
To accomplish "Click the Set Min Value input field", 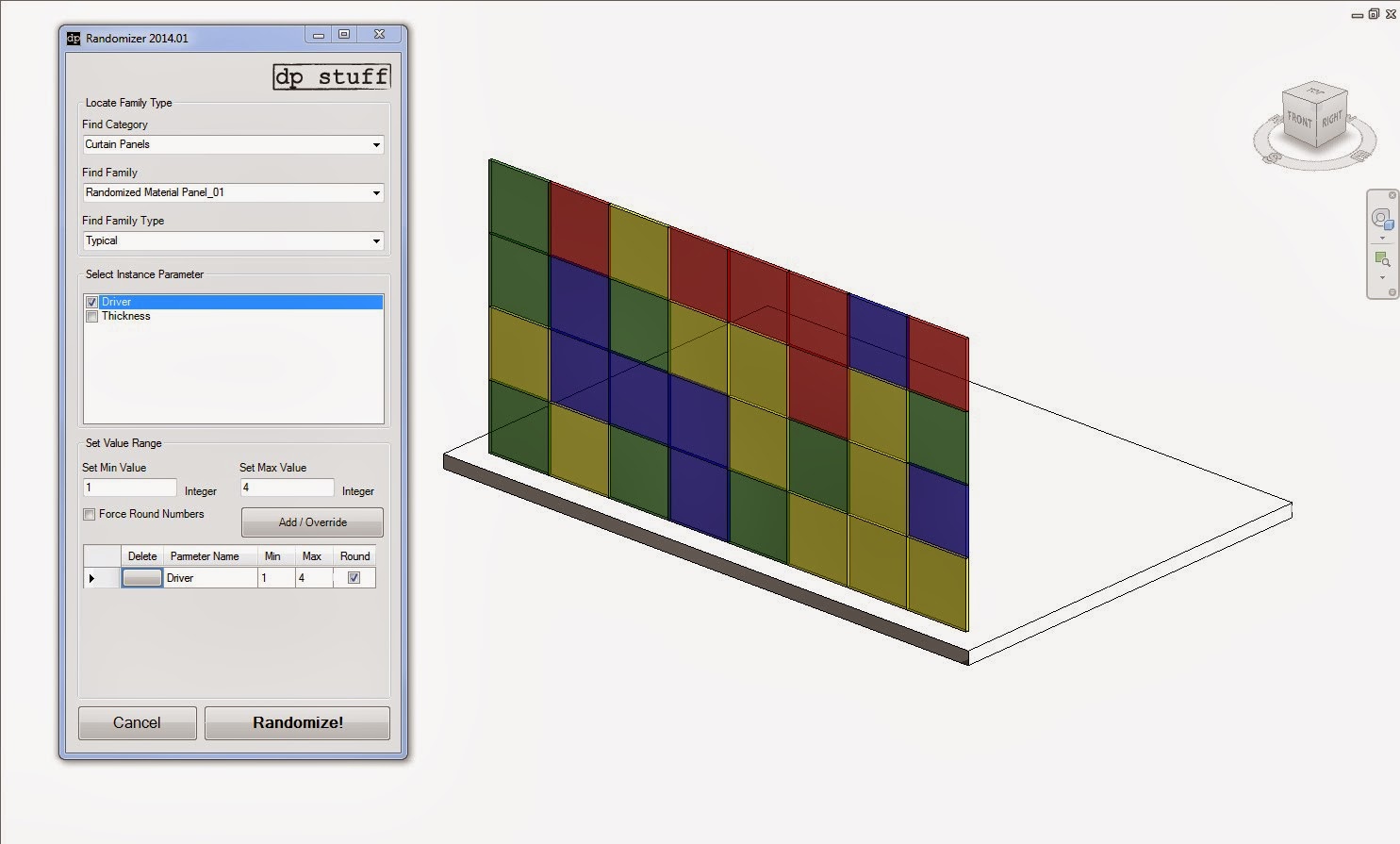I will [128, 487].
